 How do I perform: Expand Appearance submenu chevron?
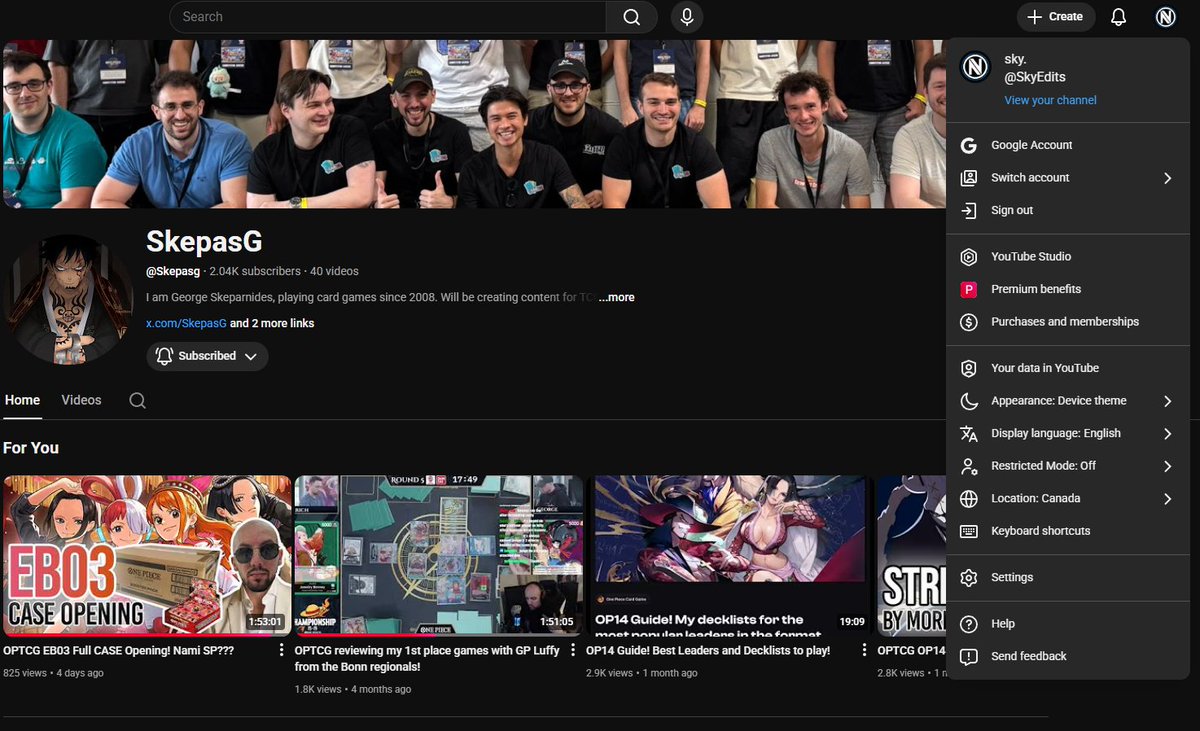1167,401
